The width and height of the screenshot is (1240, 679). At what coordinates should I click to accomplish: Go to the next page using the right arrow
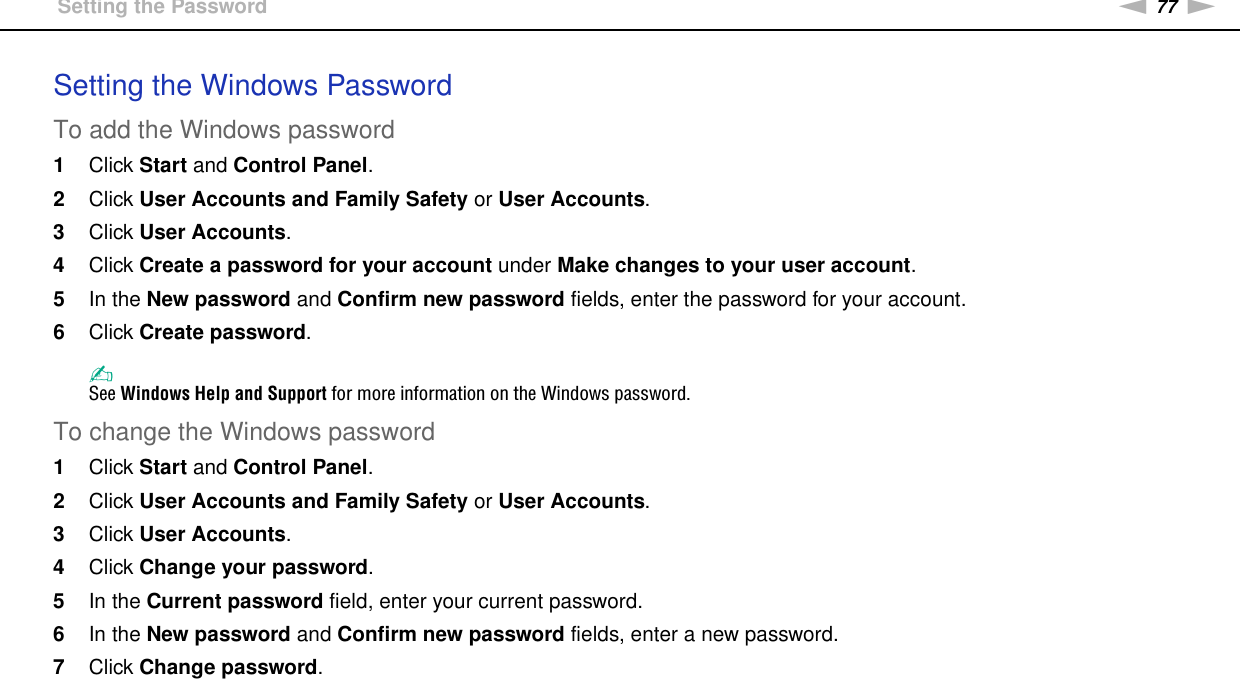click(1201, 7)
